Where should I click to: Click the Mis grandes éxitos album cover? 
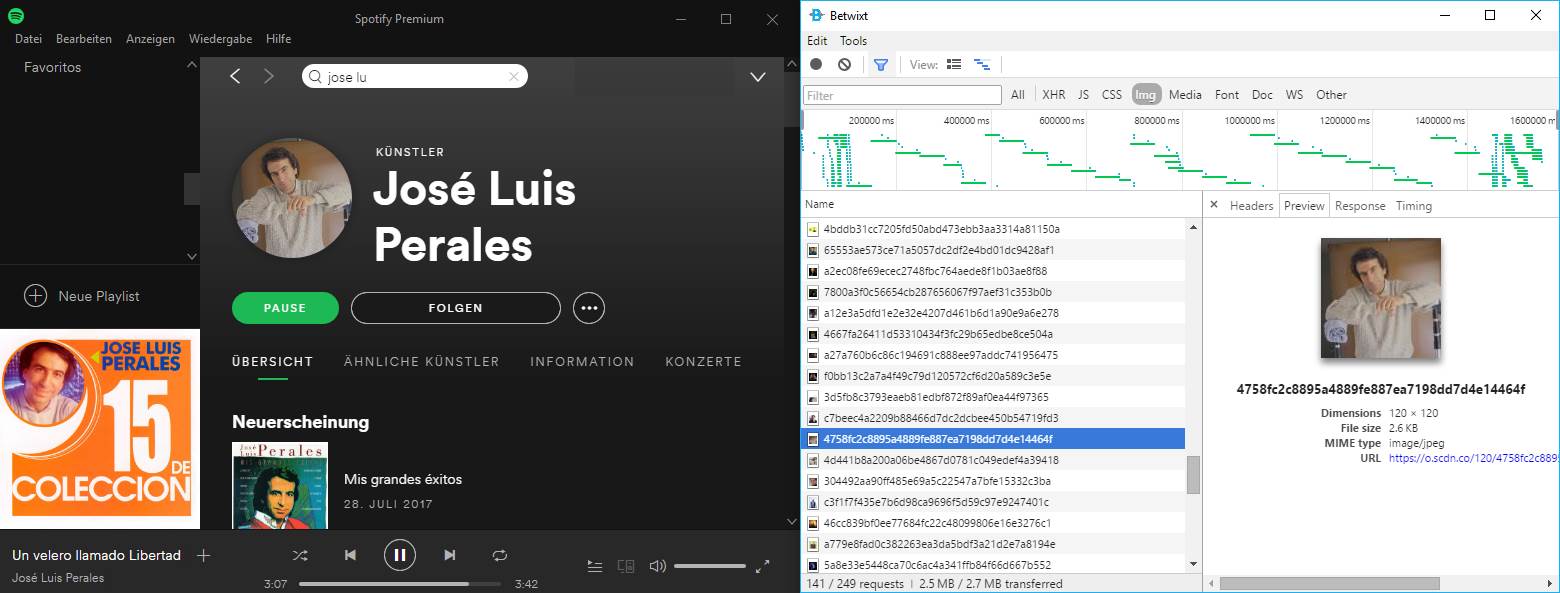pos(280,486)
